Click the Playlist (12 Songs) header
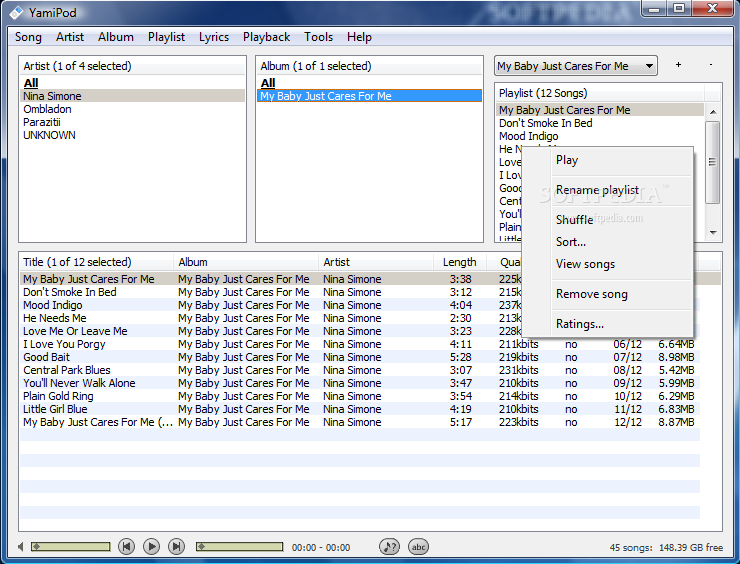 (x=600, y=93)
